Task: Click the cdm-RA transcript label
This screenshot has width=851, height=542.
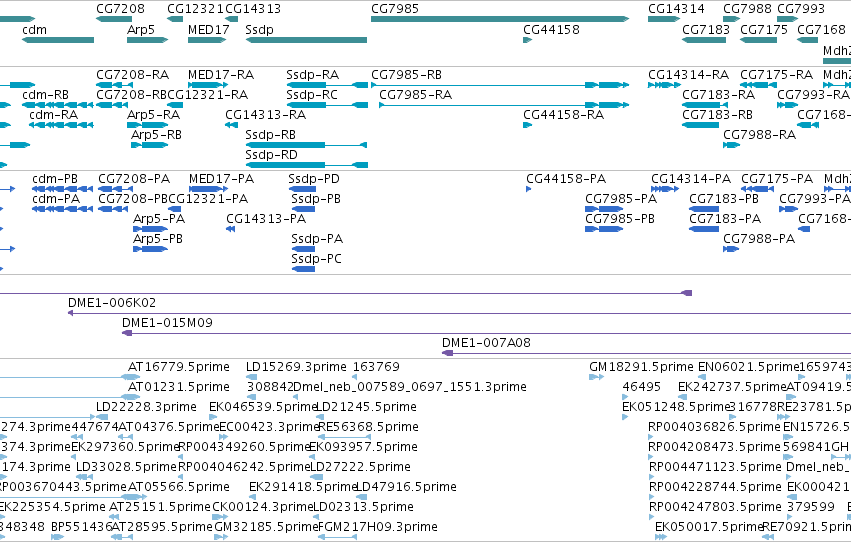Action: point(53,114)
